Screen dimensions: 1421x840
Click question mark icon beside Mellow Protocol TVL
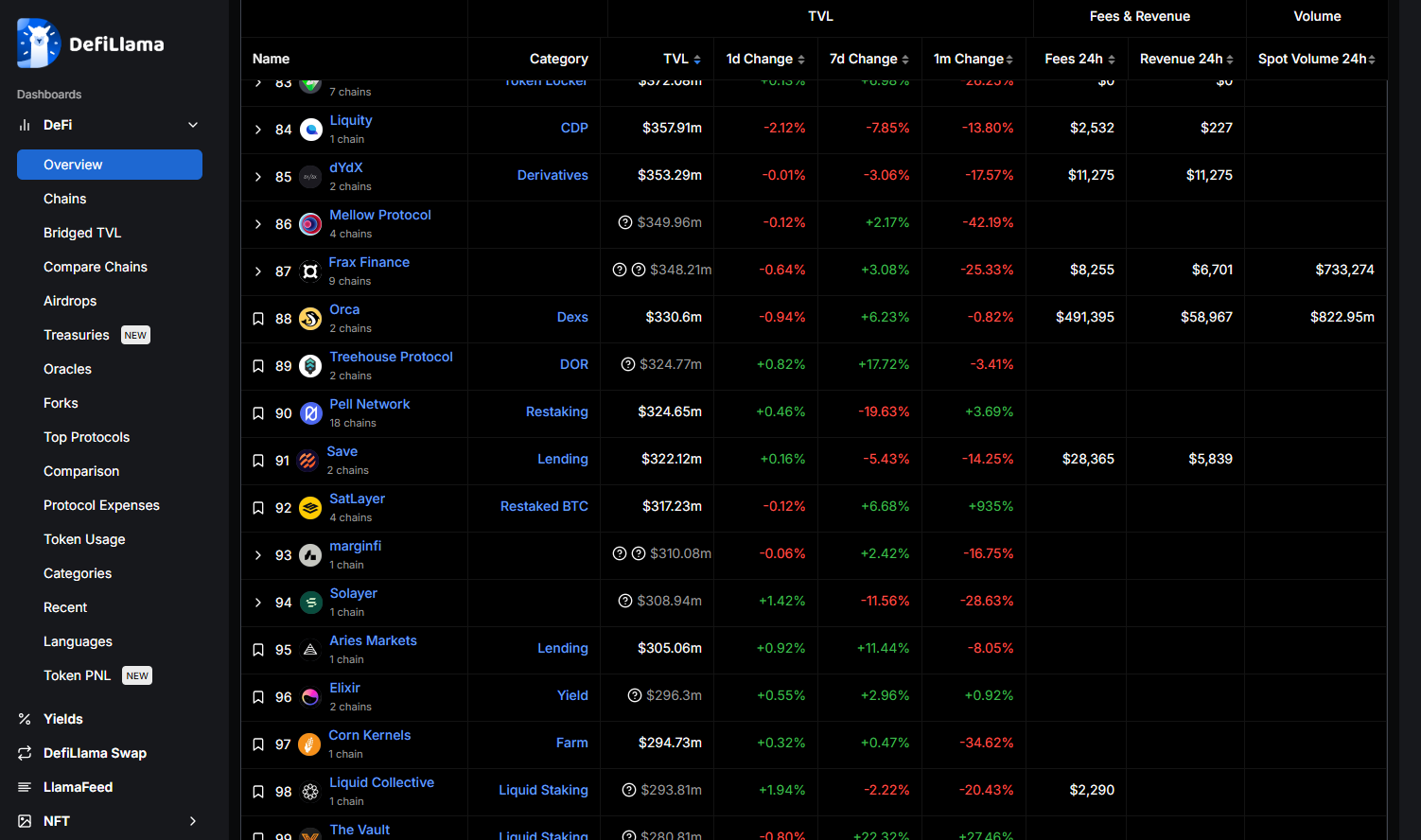pyautogui.click(x=625, y=222)
